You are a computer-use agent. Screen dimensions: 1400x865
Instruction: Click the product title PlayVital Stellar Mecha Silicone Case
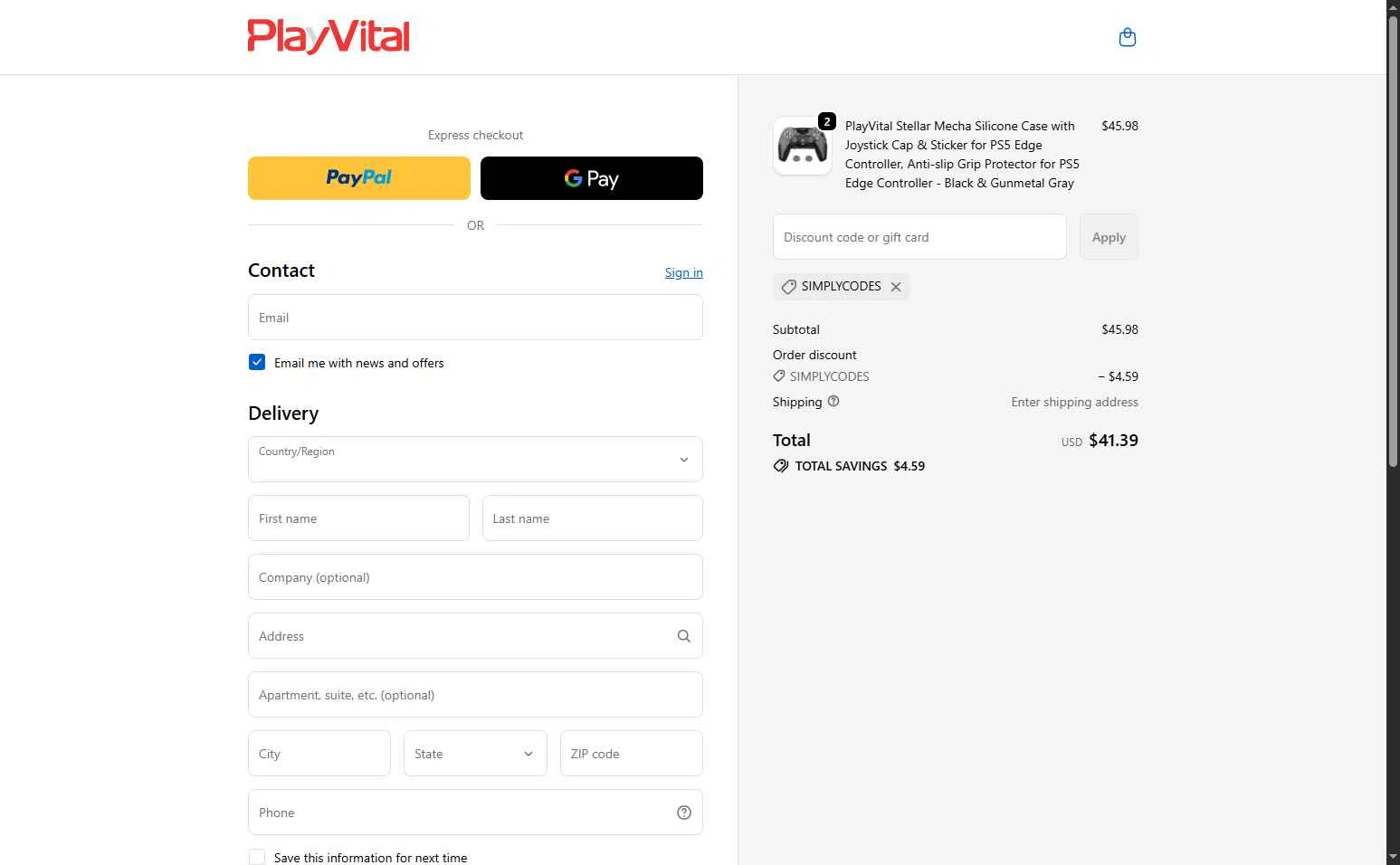tap(962, 155)
